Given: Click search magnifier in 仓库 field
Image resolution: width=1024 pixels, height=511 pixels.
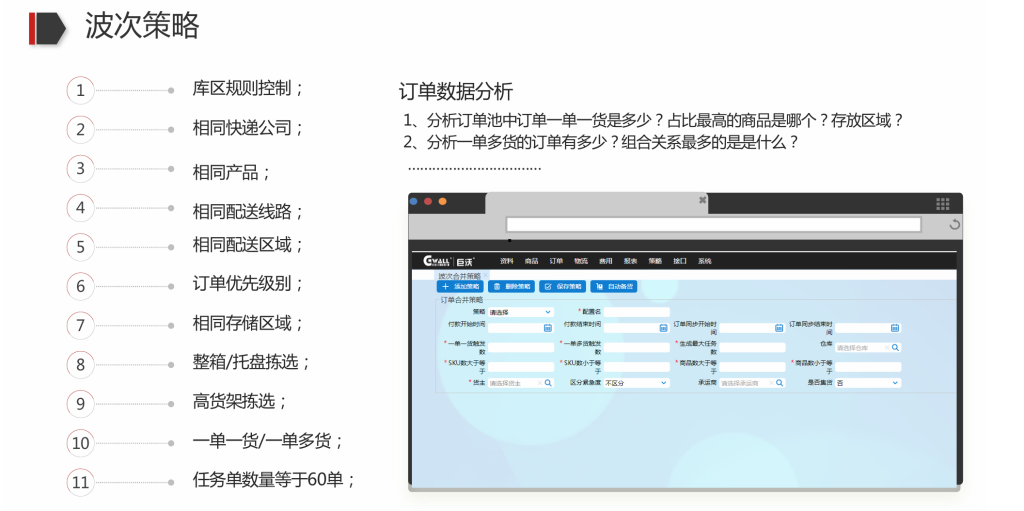Looking at the screenshot, I should 895,348.
